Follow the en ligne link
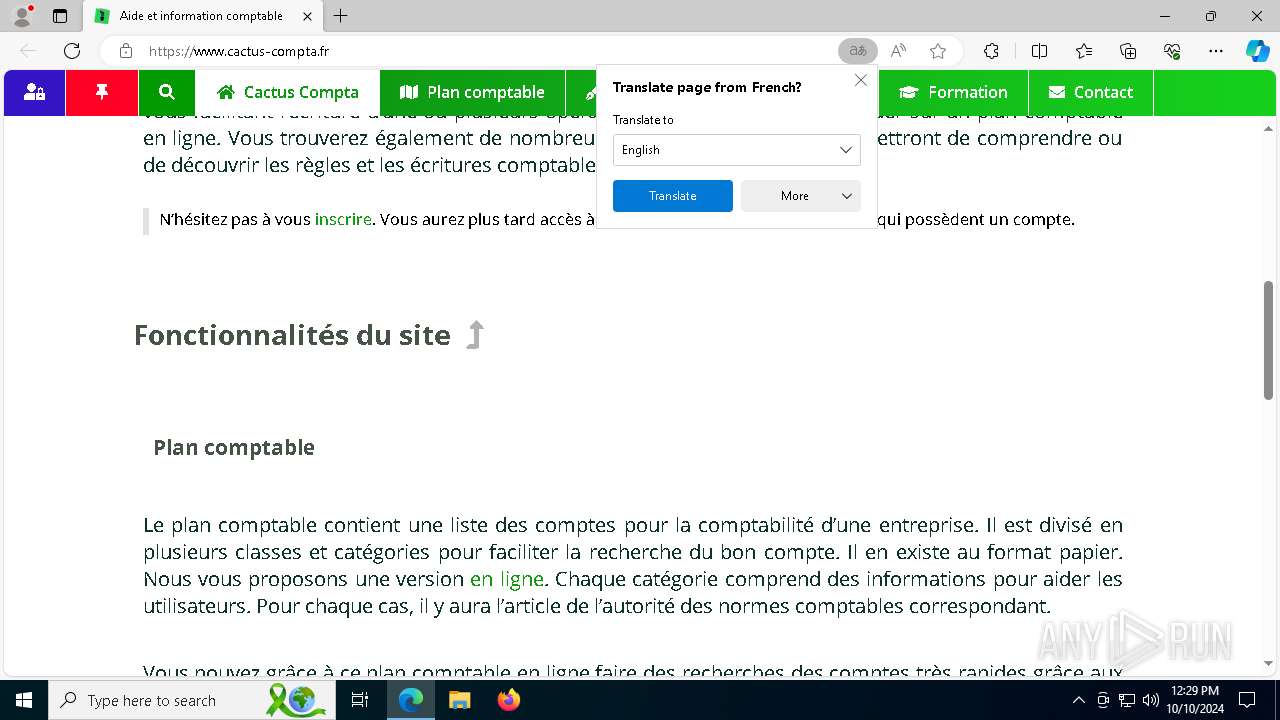The height and width of the screenshot is (720, 1280). click(x=507, y=579)
